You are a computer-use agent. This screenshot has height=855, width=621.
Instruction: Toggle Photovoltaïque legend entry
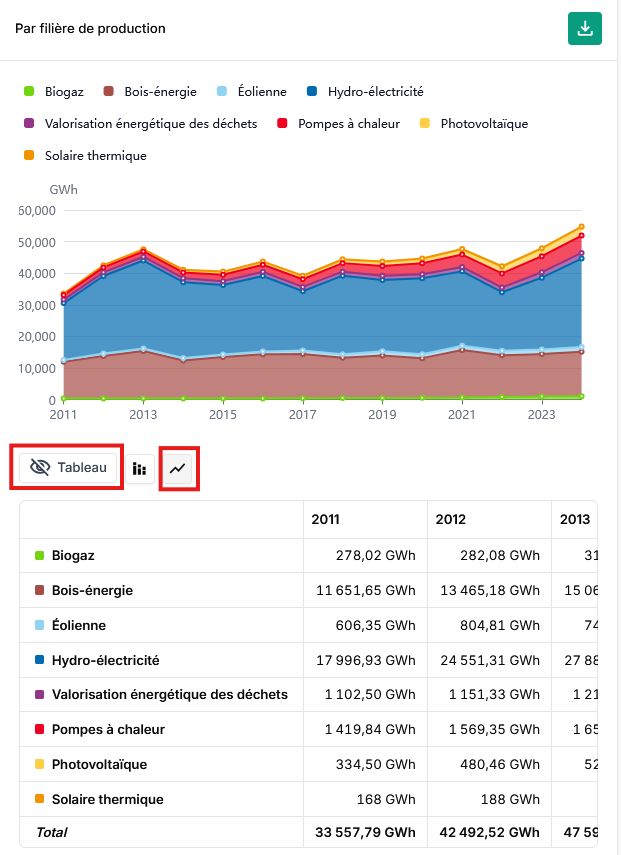click(x=474, y=124)
